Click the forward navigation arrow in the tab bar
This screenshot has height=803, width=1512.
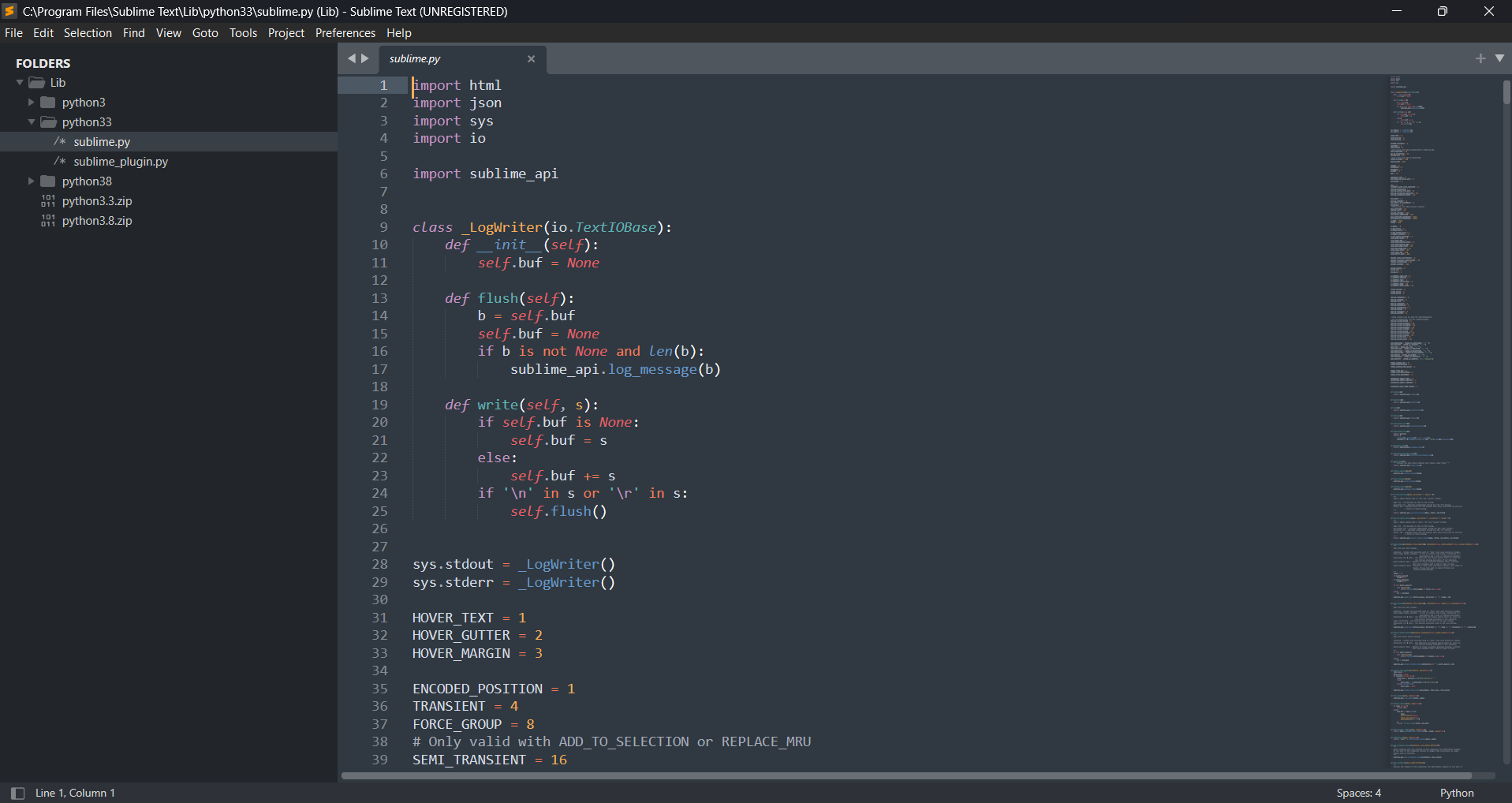point(364,58)
